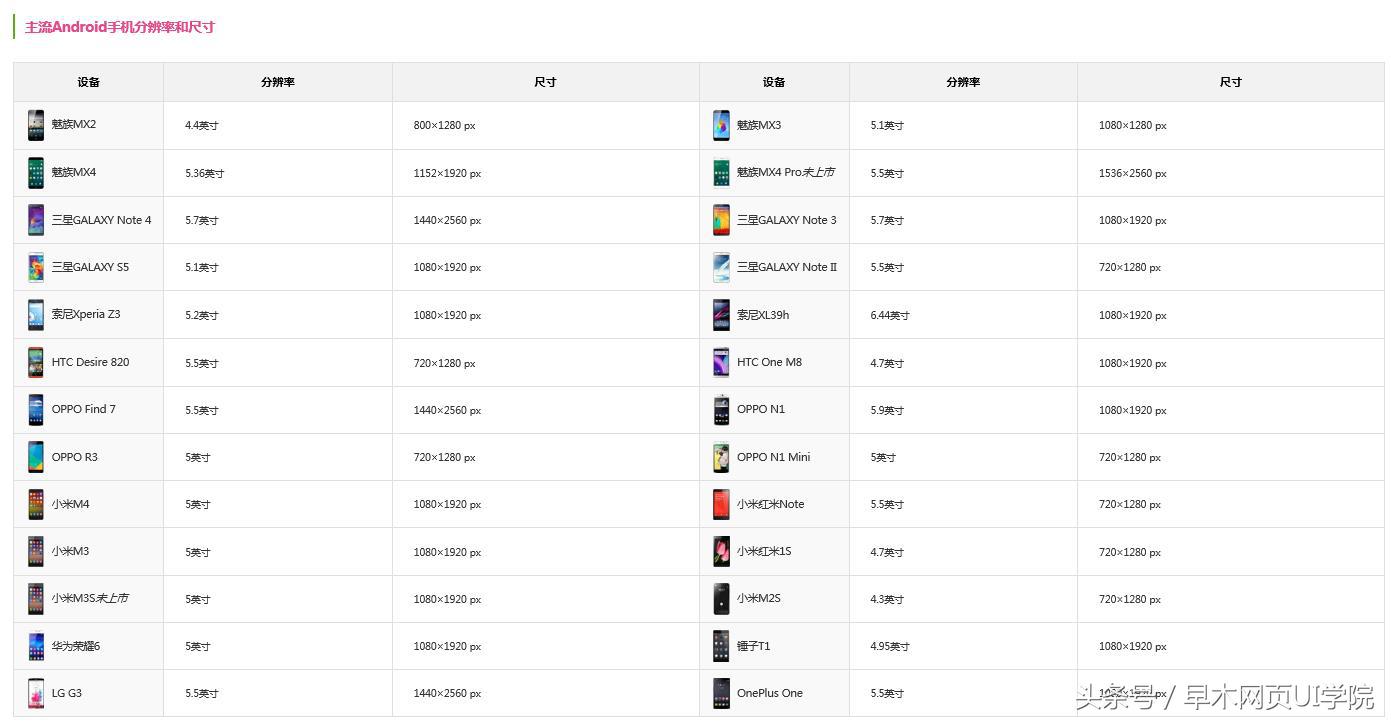Click the LG G3 phone icon
The width and height of the screenshot is (1391, 721).
(x=36, y=694)
